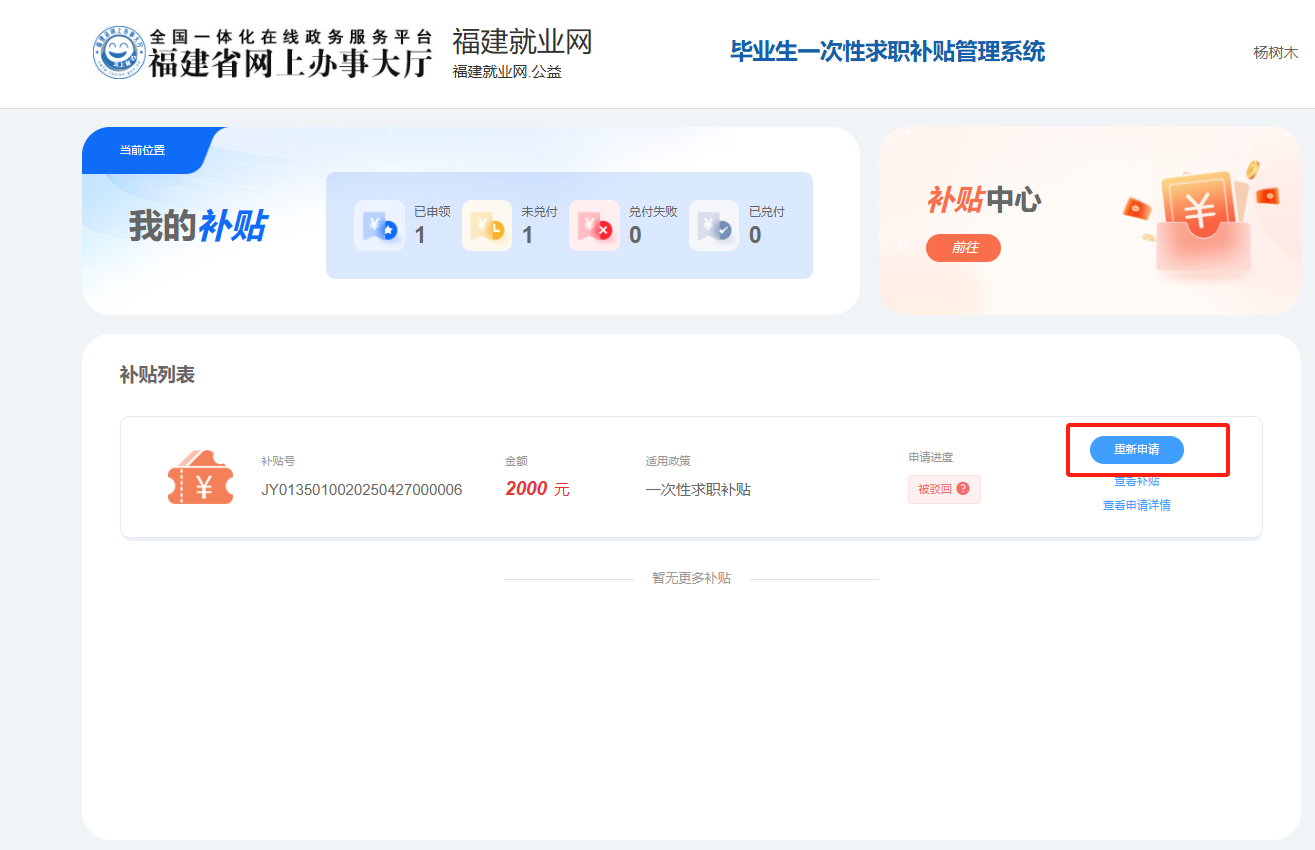Click the 福建就业网 site title
Screen dimensions: 1315x850
[521, 42]
